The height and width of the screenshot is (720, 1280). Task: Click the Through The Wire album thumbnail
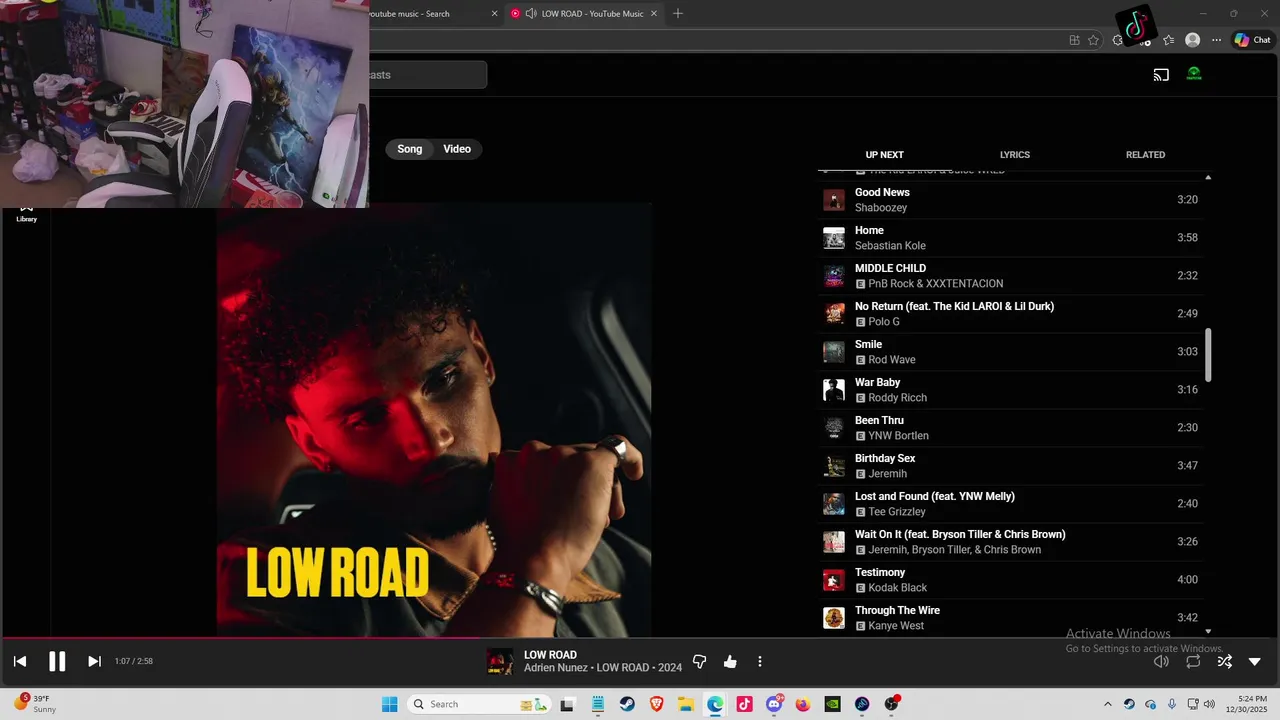834,618
